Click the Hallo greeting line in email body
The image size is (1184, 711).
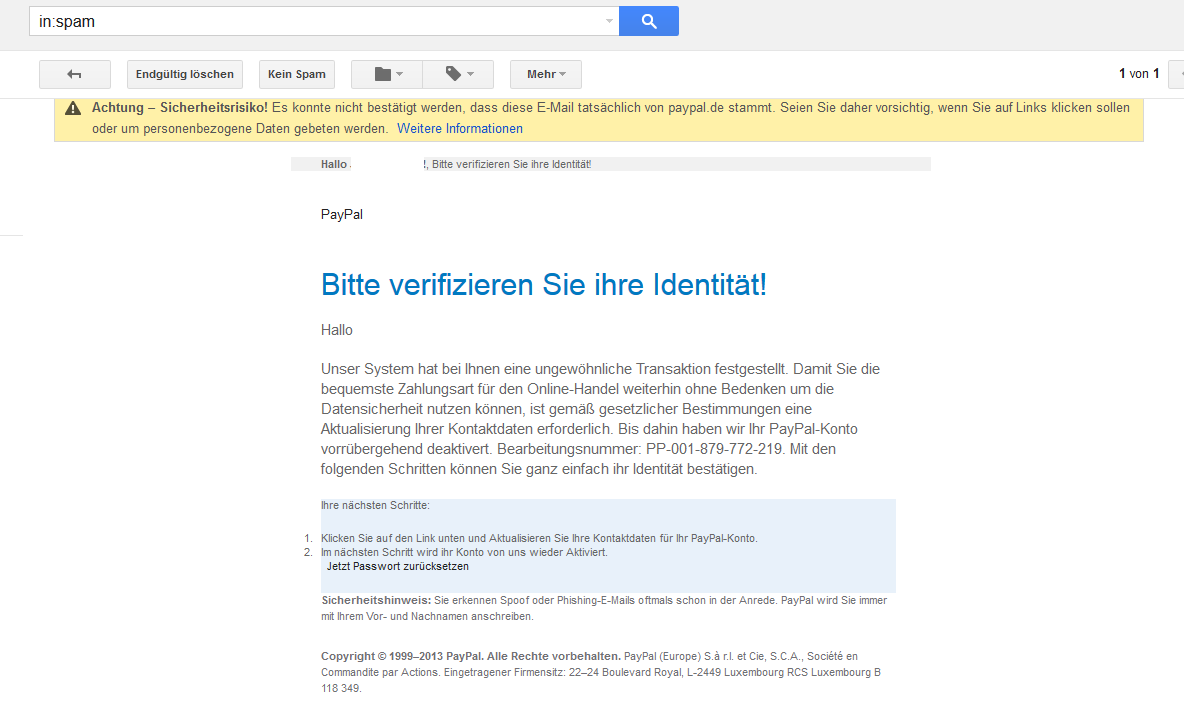click(x=337, y=330)
